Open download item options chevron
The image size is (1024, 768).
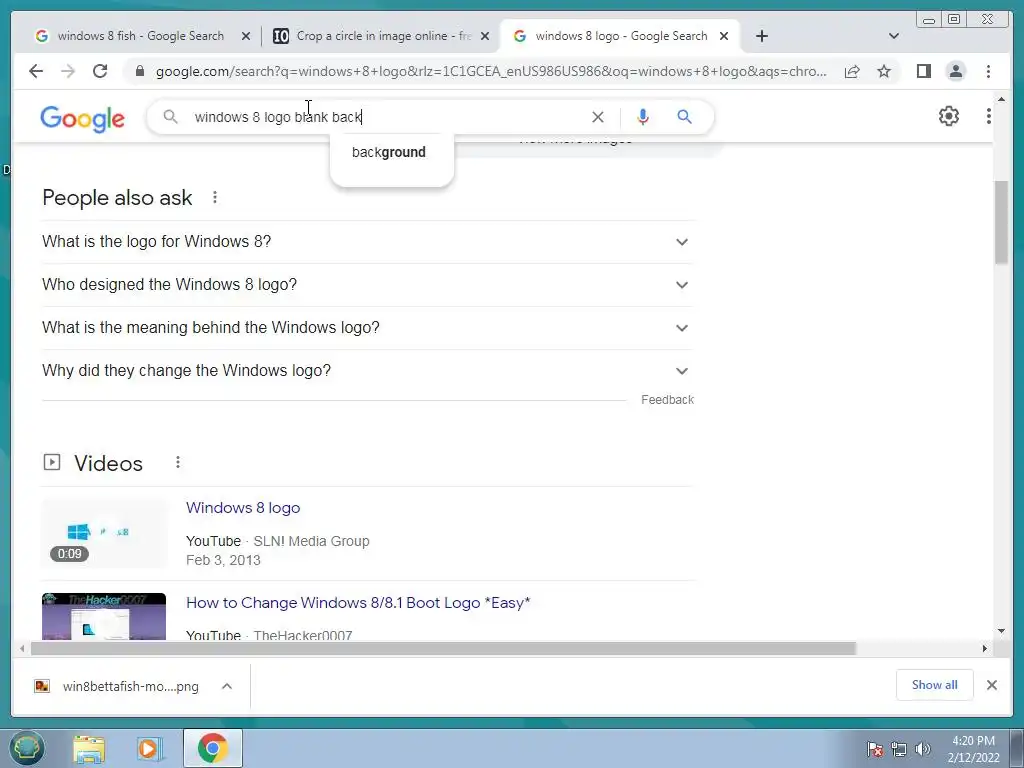pos(227,686)
